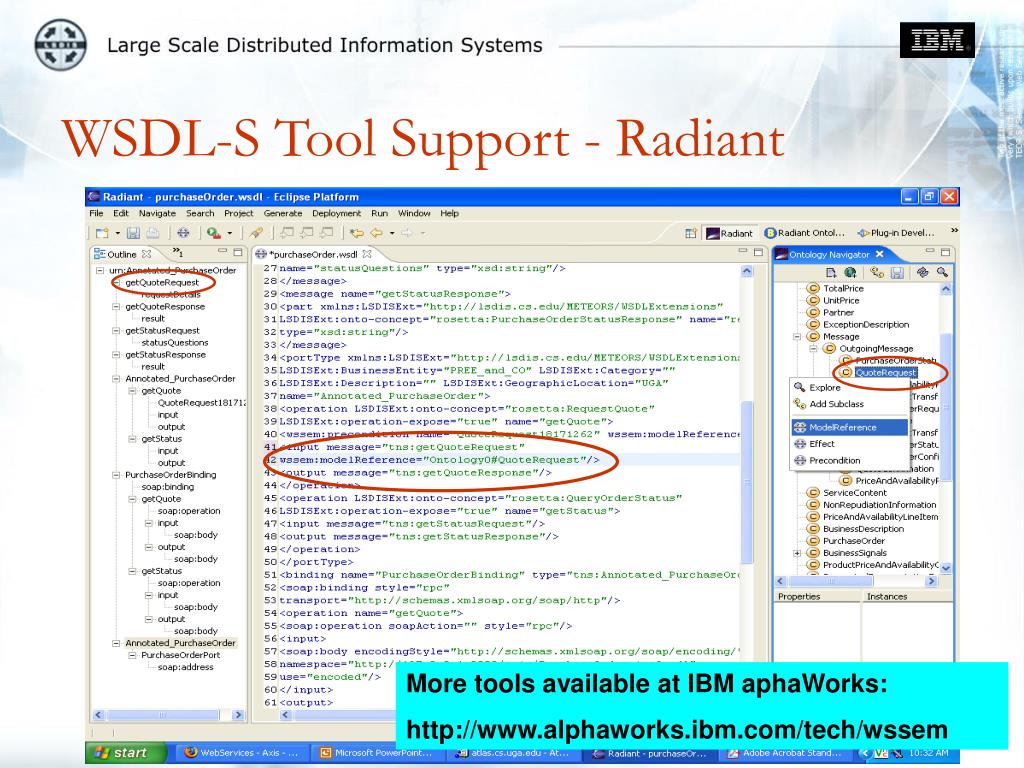Minimize the Outline view panel

(222, 252)
